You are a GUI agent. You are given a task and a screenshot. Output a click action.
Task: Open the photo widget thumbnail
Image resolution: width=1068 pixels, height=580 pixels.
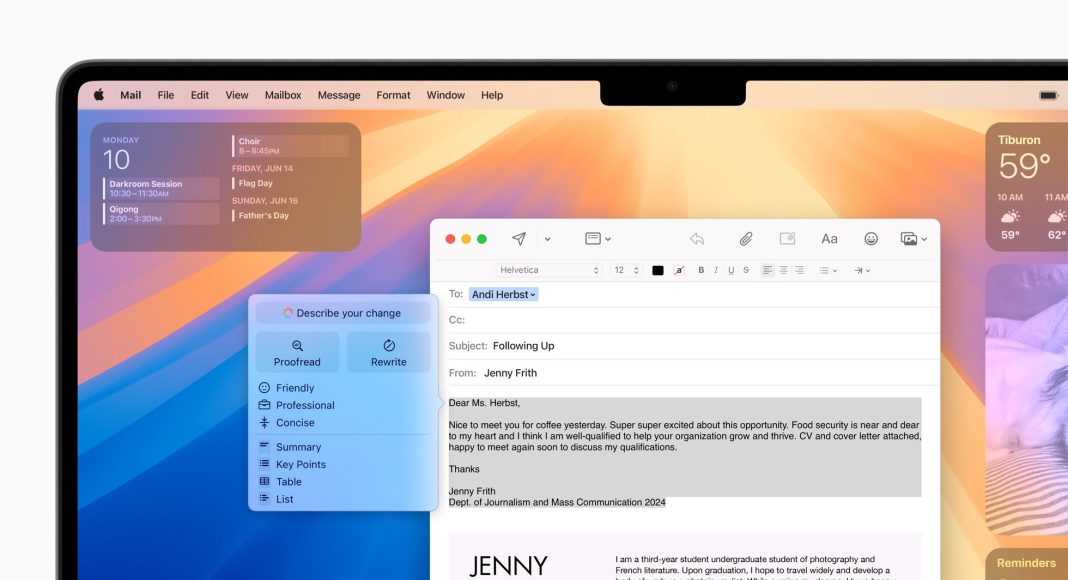click(1026, 400)
